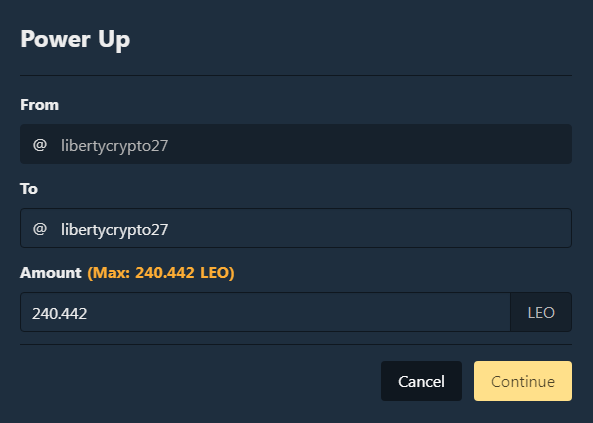Click the yellow Continue button
This screenshot has width=593, height=423.
pos(523,381)
